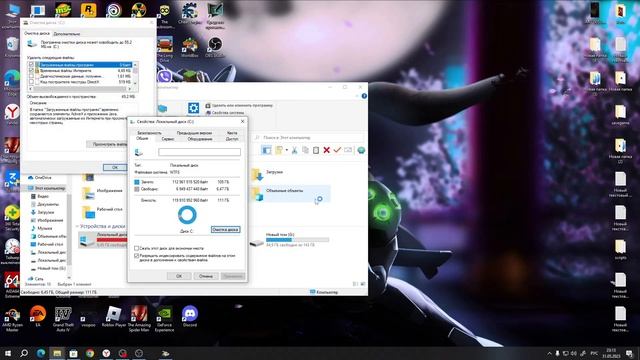Toggle 'Временные файлы Интернета' checkbox
Viewport: 640px width, 360px height.
[x=31, y=71]
